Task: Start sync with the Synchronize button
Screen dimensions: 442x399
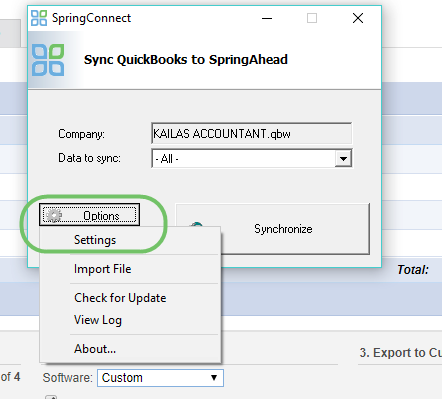Action: [x=272, y=229]
